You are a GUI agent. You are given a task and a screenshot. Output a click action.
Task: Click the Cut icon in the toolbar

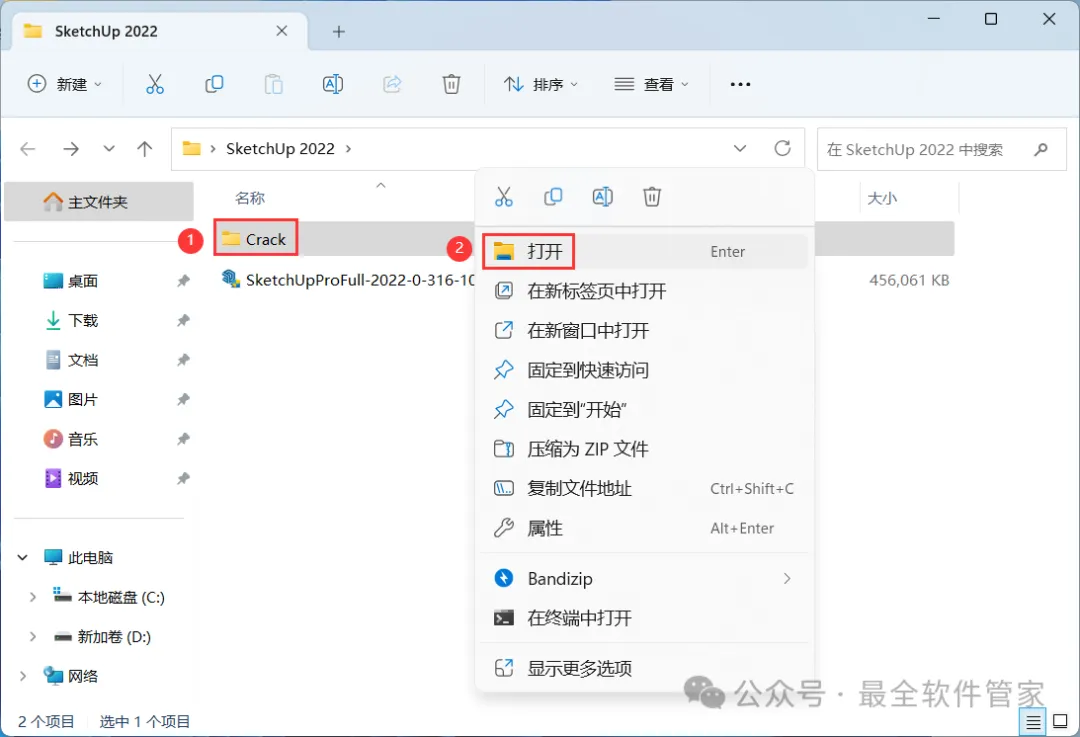point(155,84)
